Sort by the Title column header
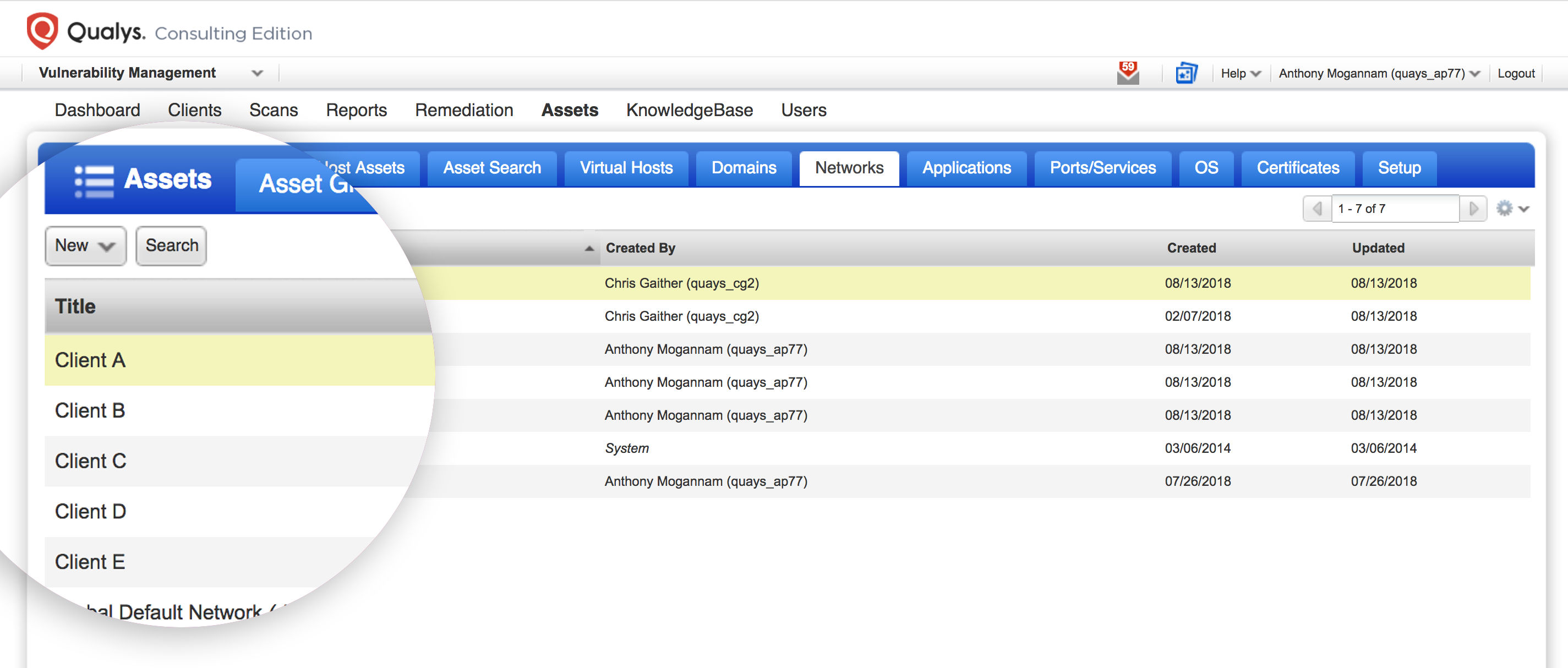 pos(75,306)
